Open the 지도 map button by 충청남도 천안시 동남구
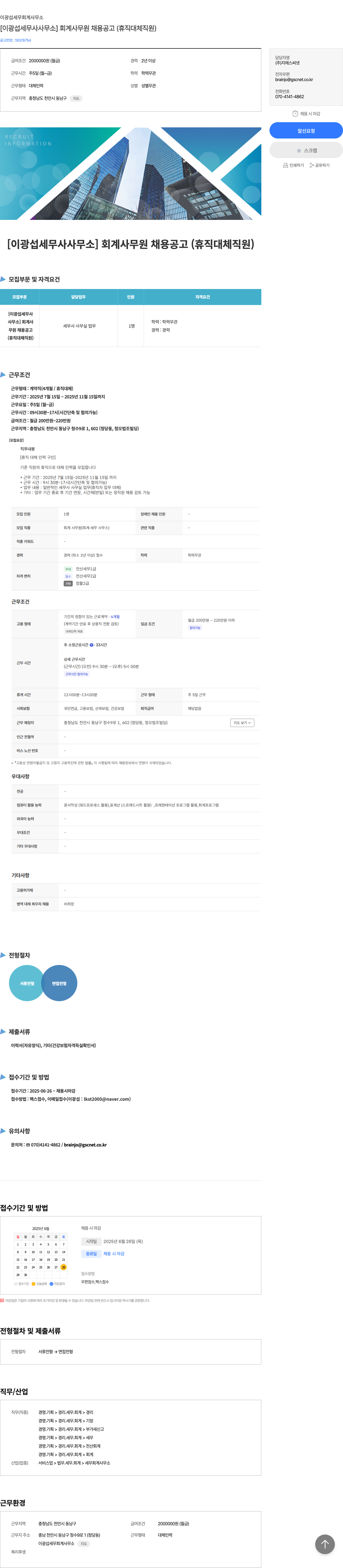Viewport: 343px width, 1568px height. pyautogui.click(x=76, y=99)
